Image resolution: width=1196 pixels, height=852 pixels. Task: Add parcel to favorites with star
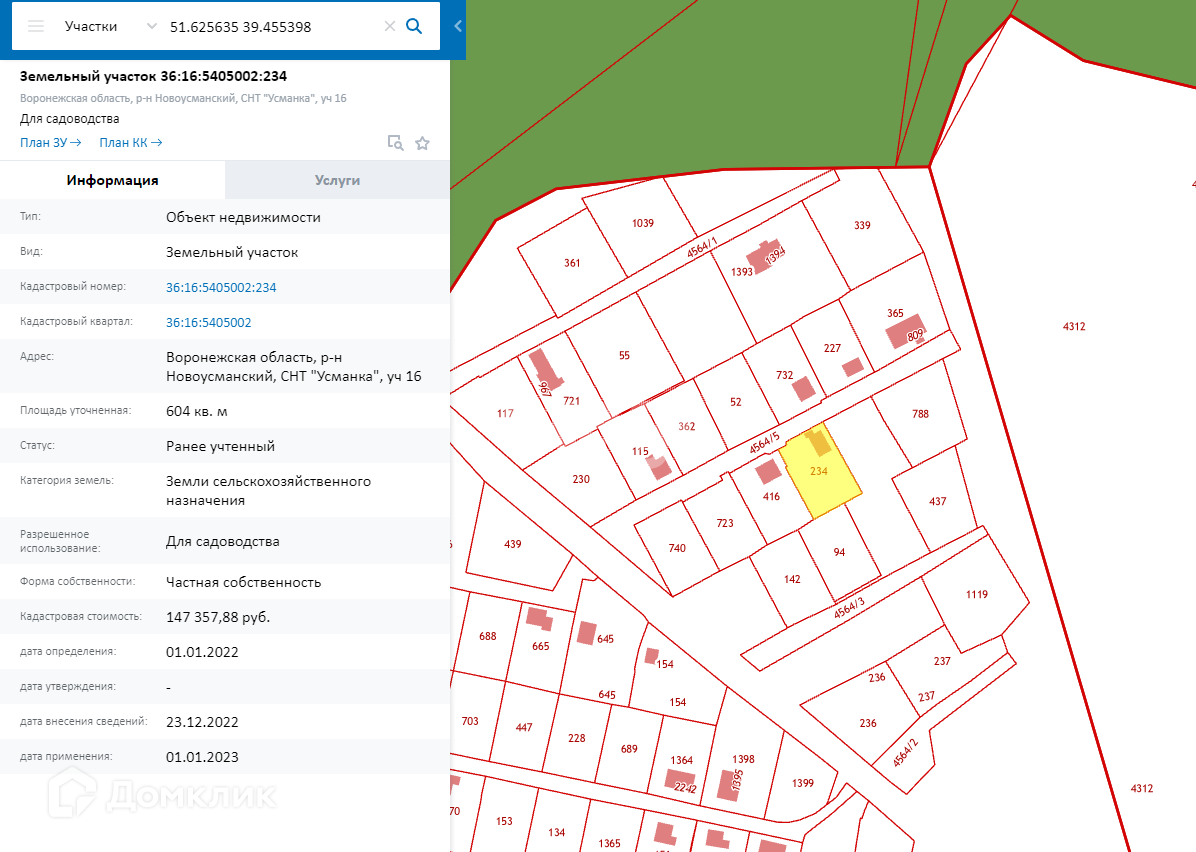(422, 143)
